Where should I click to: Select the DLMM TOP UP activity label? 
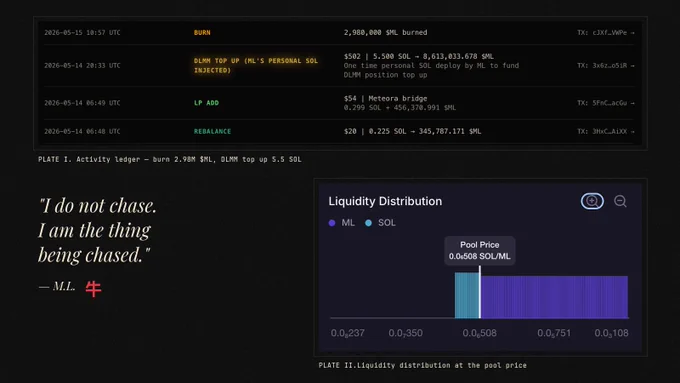tap(256, 65)
